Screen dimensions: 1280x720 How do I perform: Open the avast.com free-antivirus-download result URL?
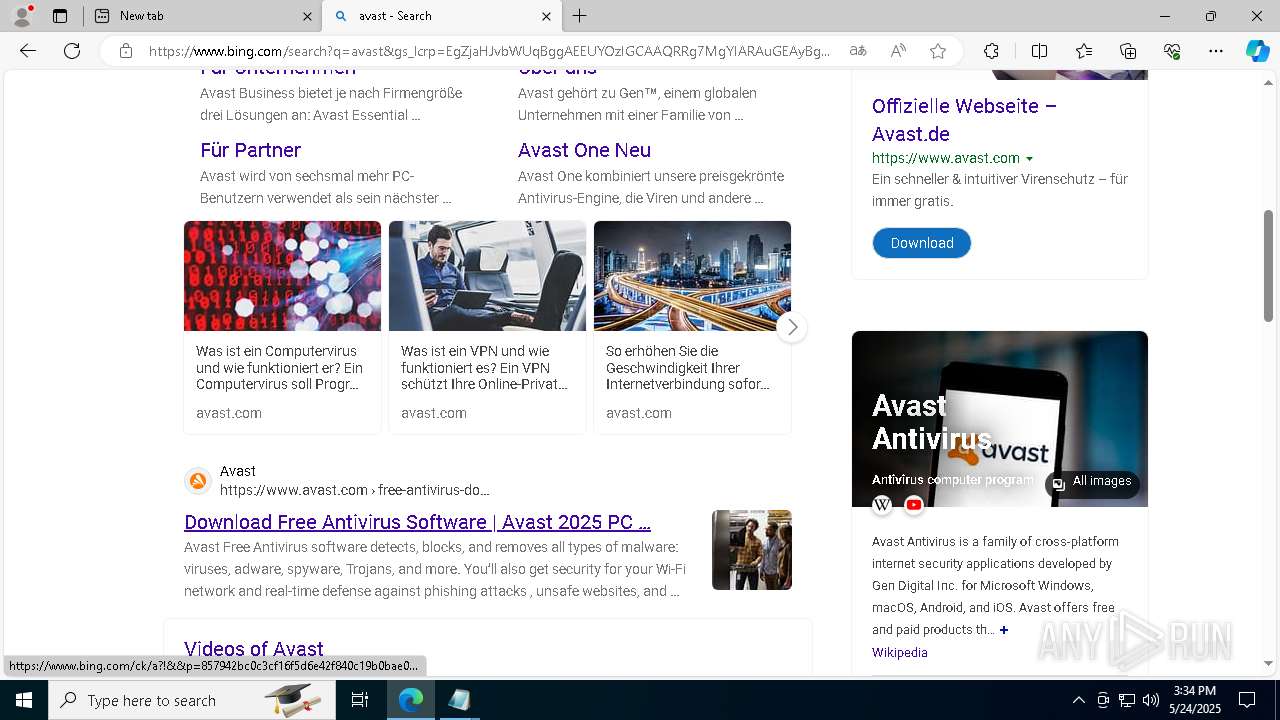point(355,490)
